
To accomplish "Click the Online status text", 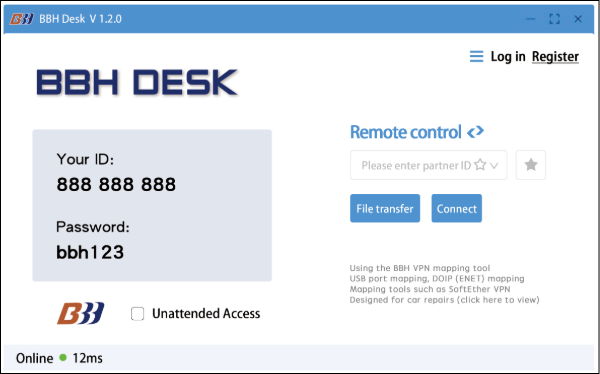I will pos(34,358).
